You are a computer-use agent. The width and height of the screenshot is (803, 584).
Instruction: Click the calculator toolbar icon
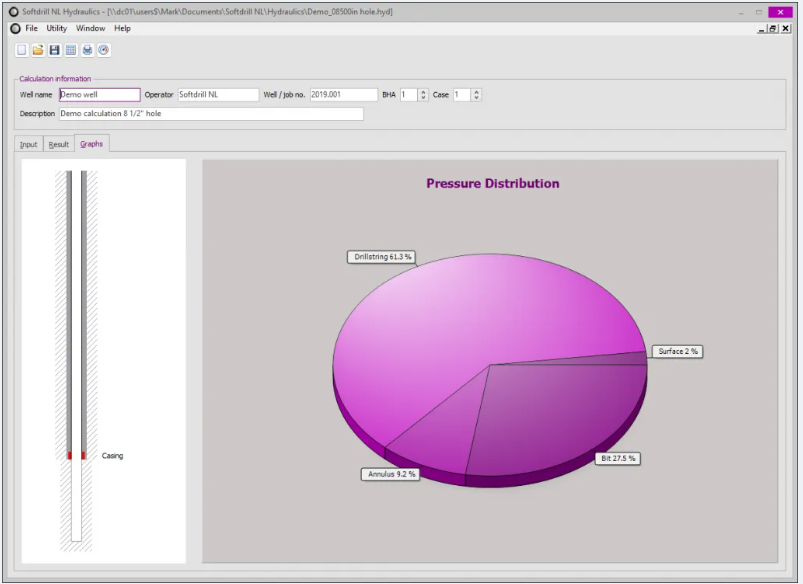tap(70, 50)
